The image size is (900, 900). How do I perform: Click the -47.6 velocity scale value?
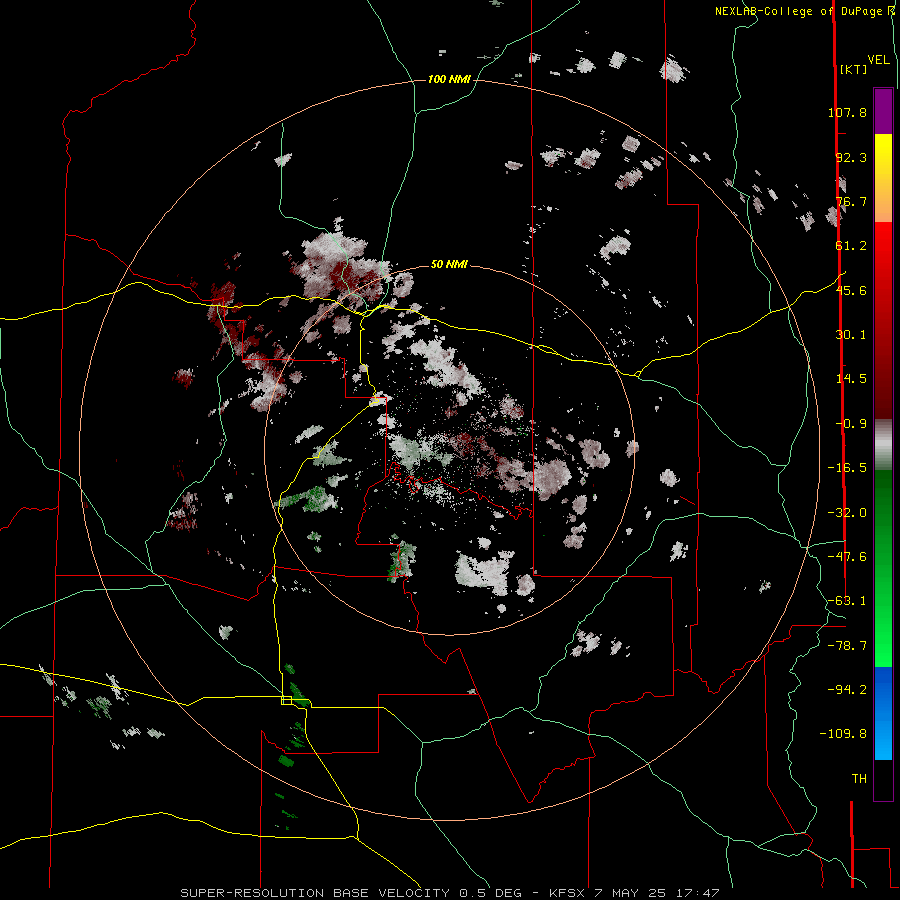tap(847, 557)
